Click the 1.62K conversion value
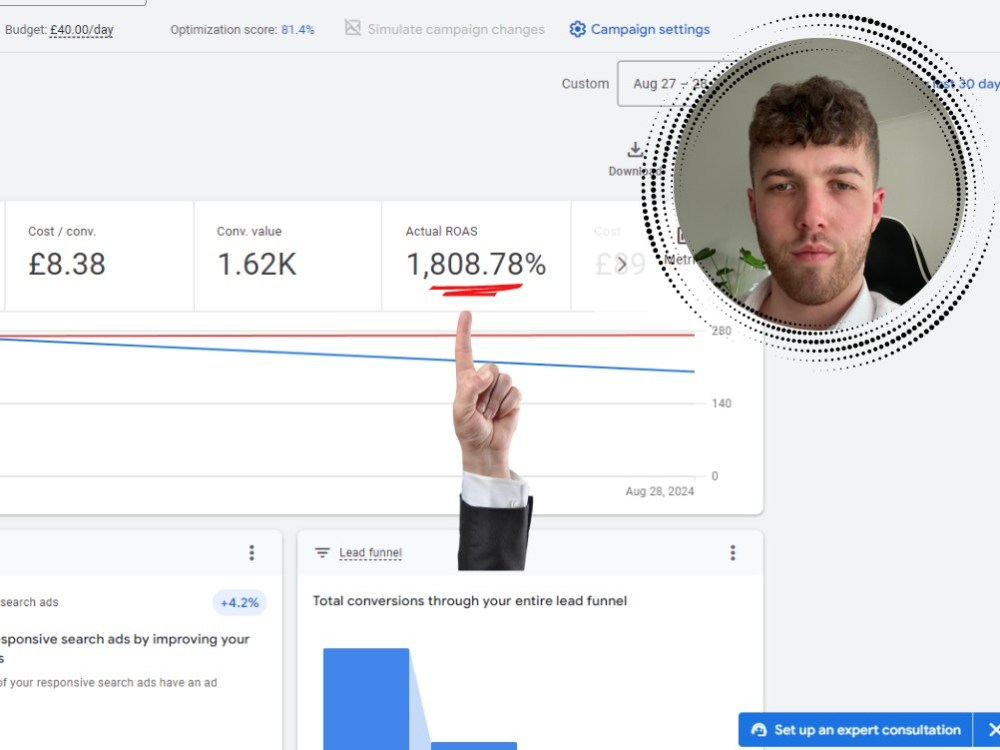 [257, 264]
